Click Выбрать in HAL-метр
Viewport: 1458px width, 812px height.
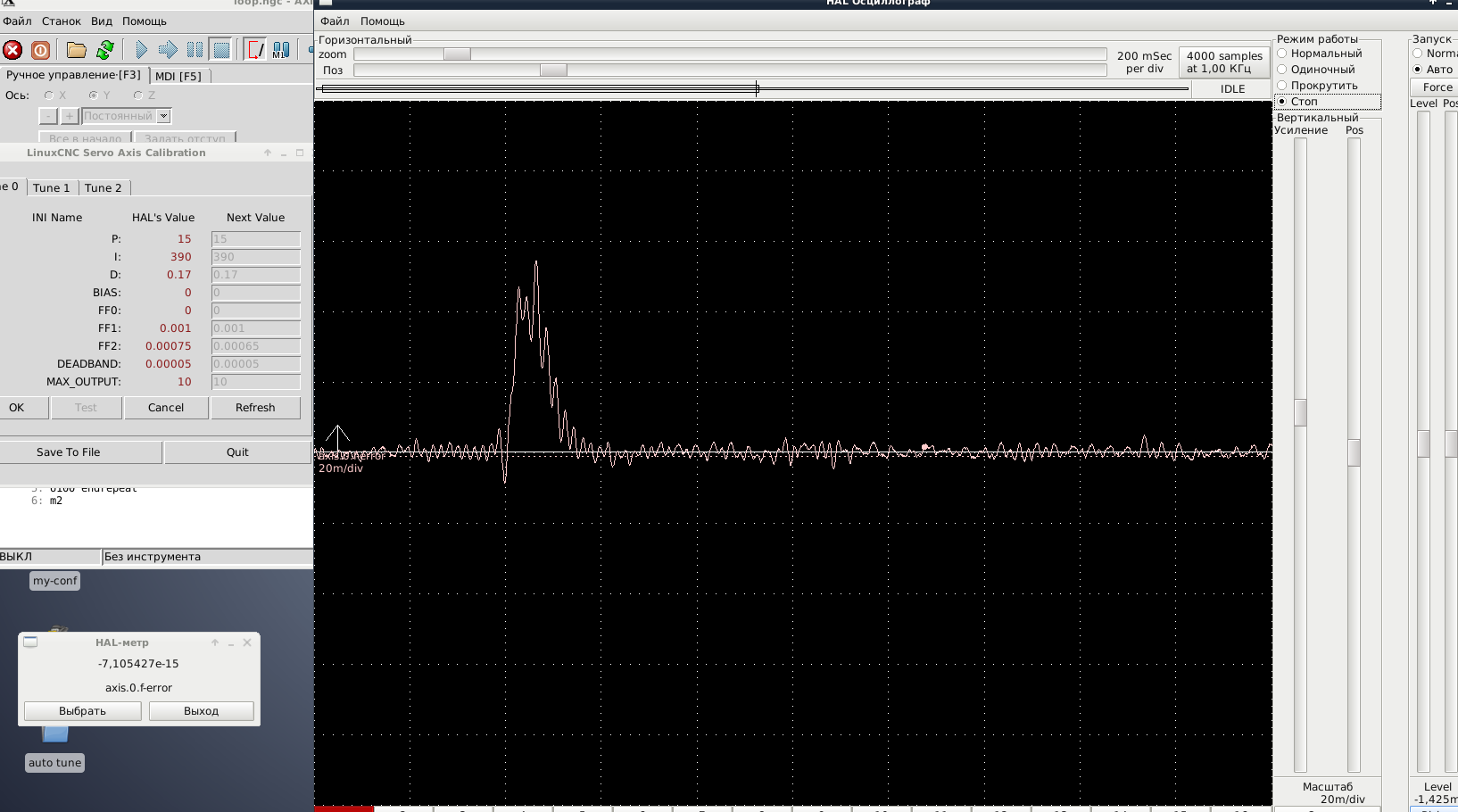[x=82, y=711]
